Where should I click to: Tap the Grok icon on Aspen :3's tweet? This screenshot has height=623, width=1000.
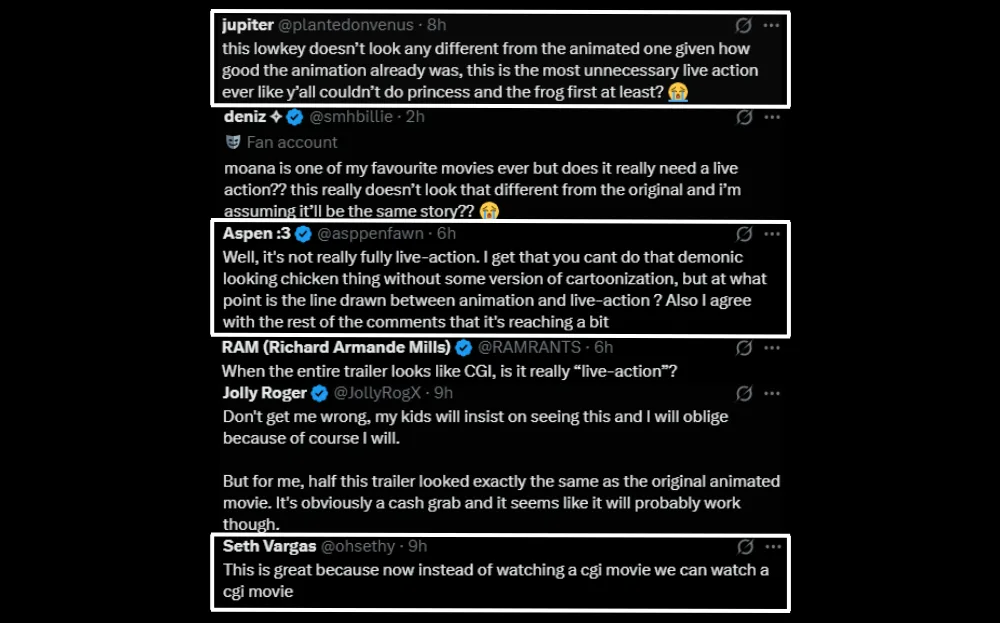(x=744, y=234)
